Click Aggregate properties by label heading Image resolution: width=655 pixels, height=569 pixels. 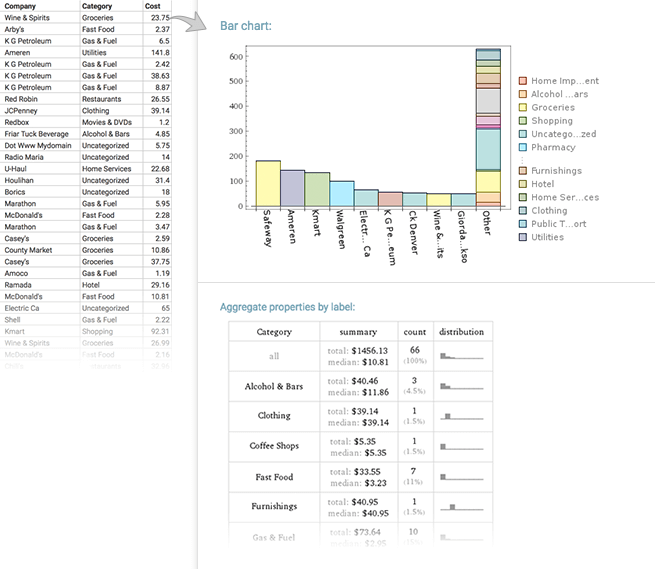tap(287, 306)
